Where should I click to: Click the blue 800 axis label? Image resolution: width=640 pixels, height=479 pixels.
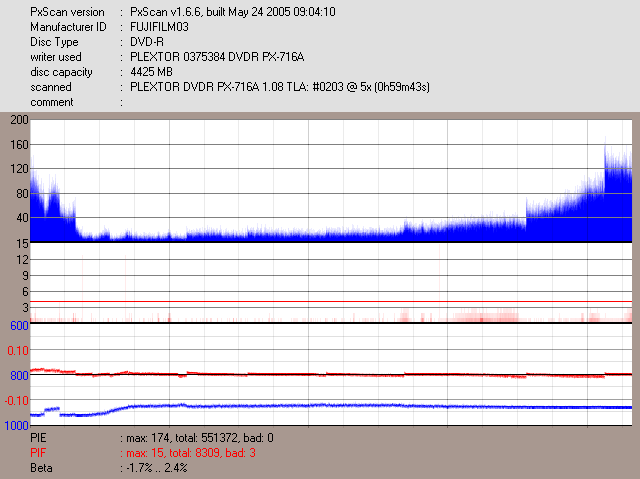[19, 376]
